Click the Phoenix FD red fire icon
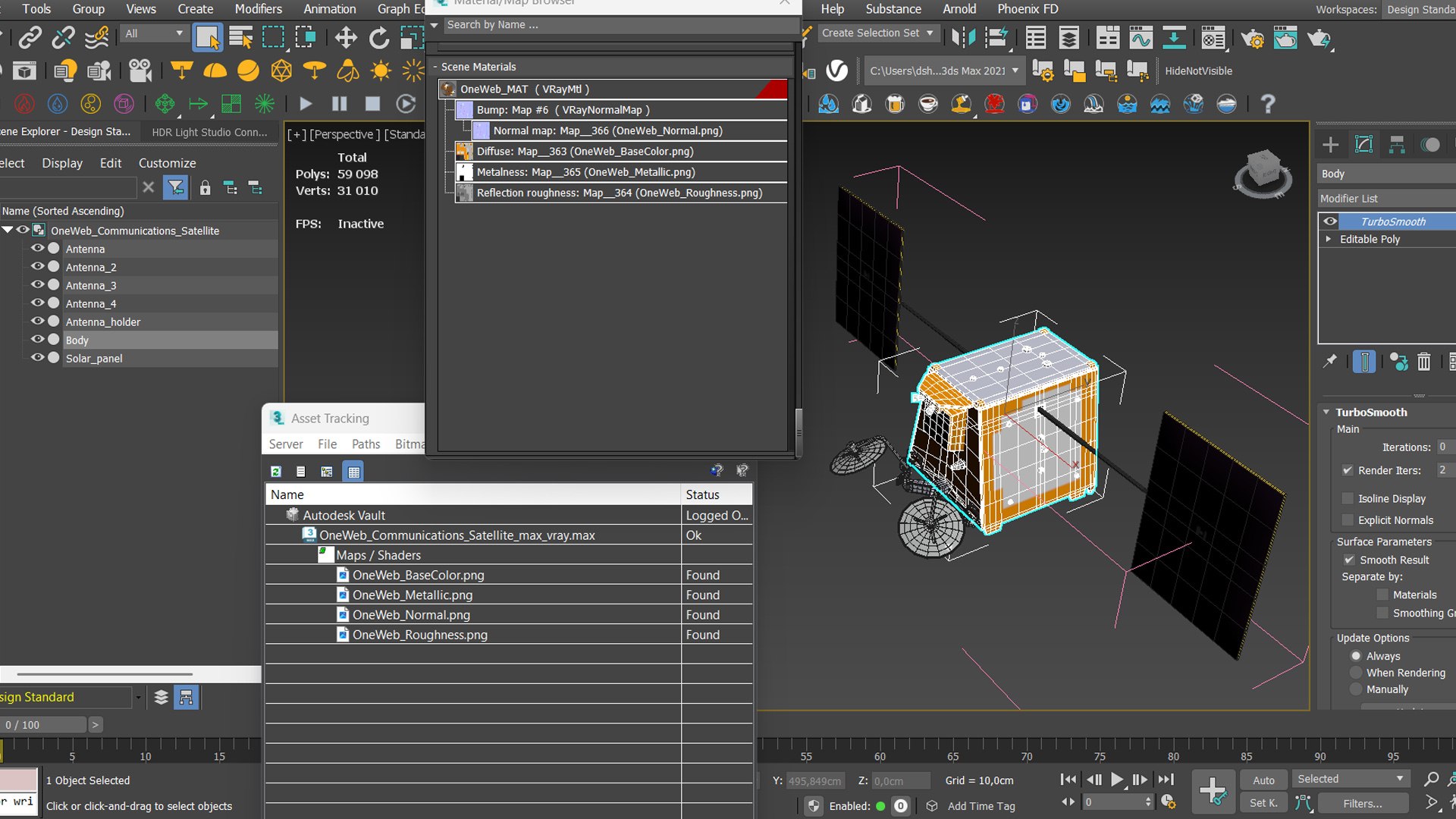This screenshot has height=819, width=1456. click(x=24, y=103)
